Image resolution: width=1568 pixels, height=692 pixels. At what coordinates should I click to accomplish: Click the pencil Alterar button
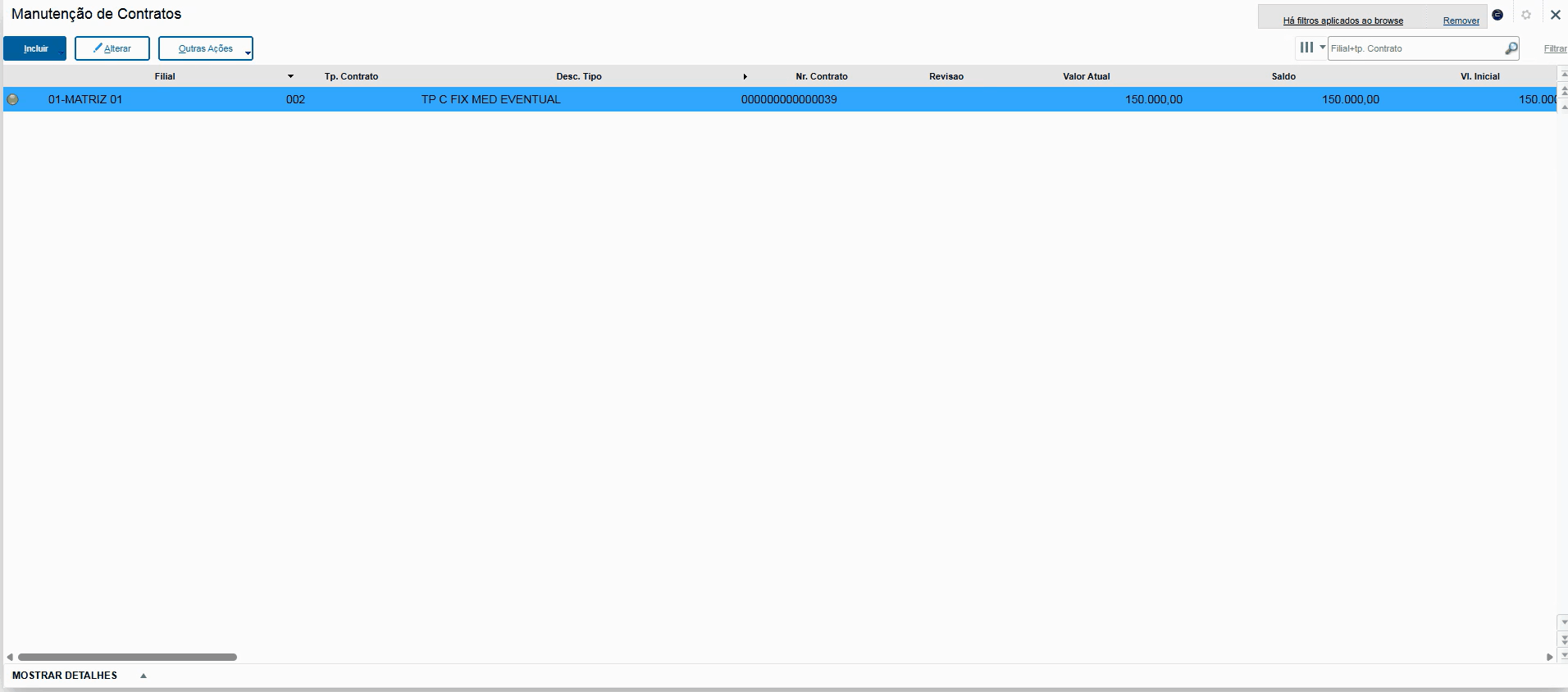[112, 48]
